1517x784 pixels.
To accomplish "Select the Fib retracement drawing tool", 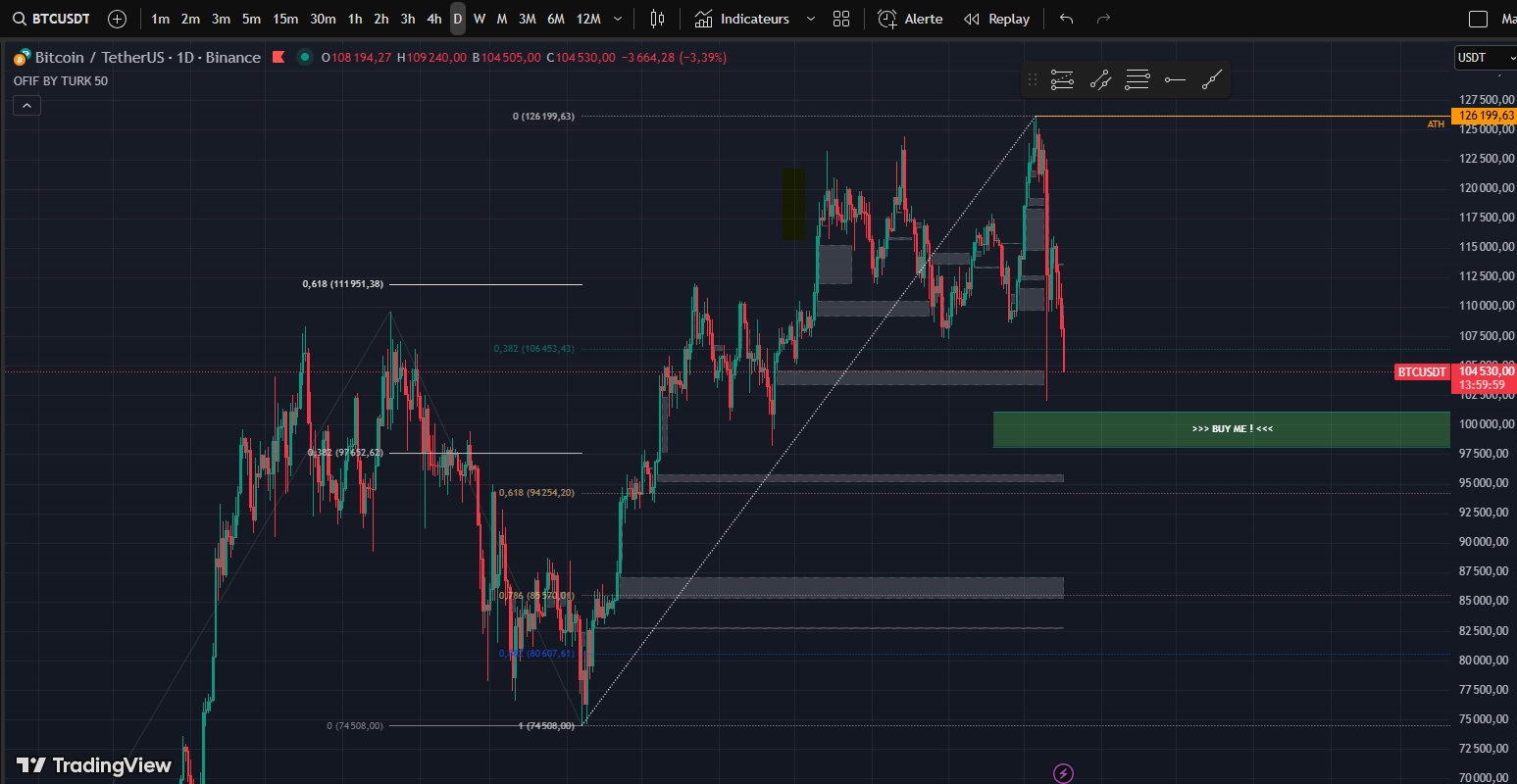I will click(x=1062, y=80).
